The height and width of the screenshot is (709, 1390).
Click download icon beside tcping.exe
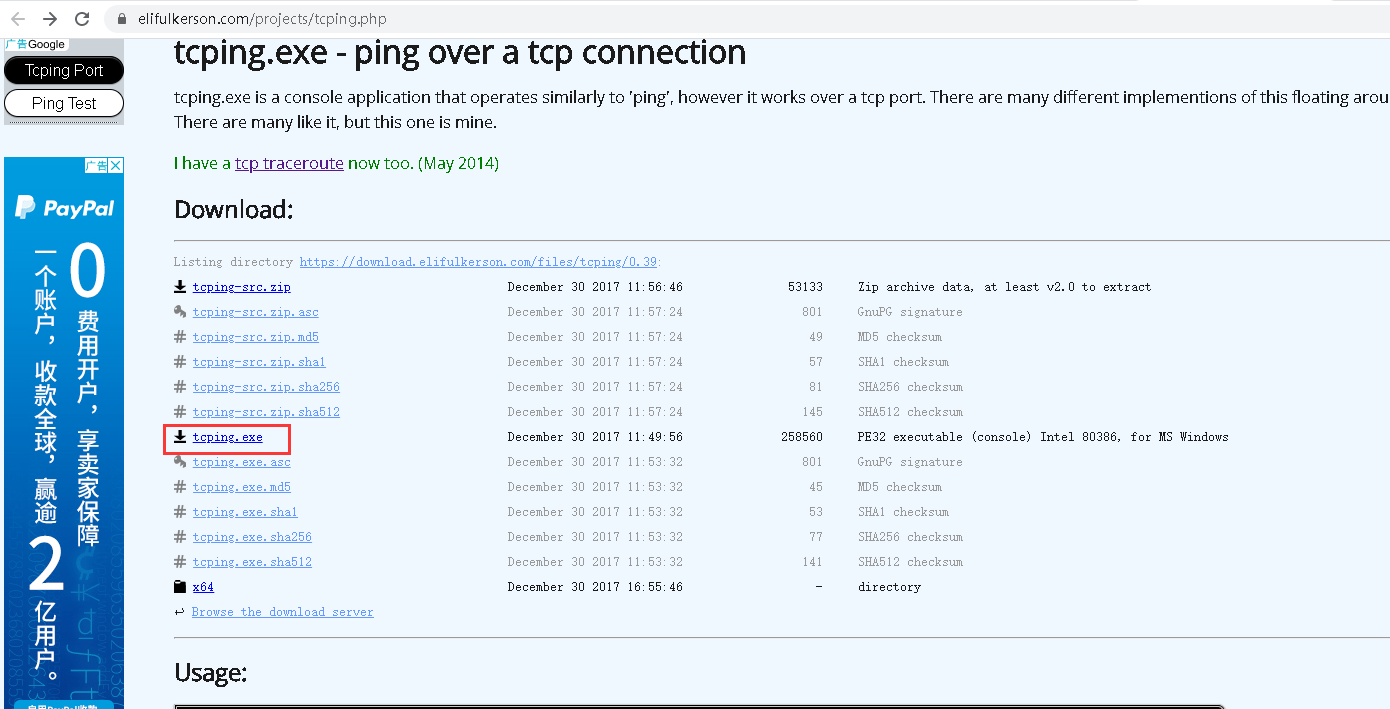click(x=180, y=437)
